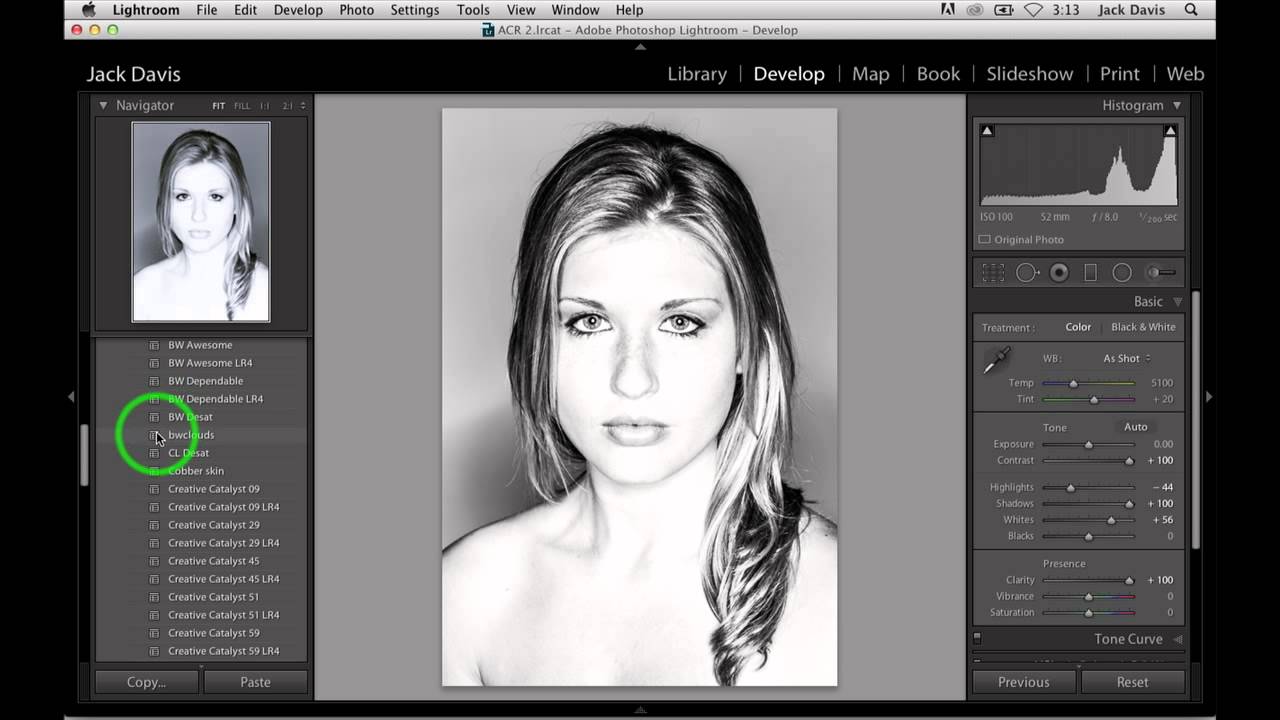Viewport: 1280px width, 720px height.
Task: Toggle highlight clipping indicator in histogram
Action: pos(1170,131)
